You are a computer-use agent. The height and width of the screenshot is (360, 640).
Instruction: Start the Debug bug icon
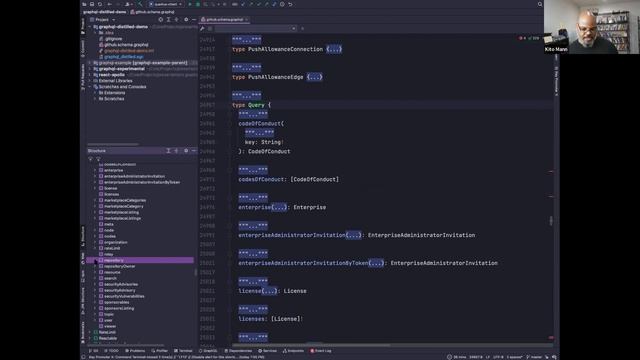198,4
